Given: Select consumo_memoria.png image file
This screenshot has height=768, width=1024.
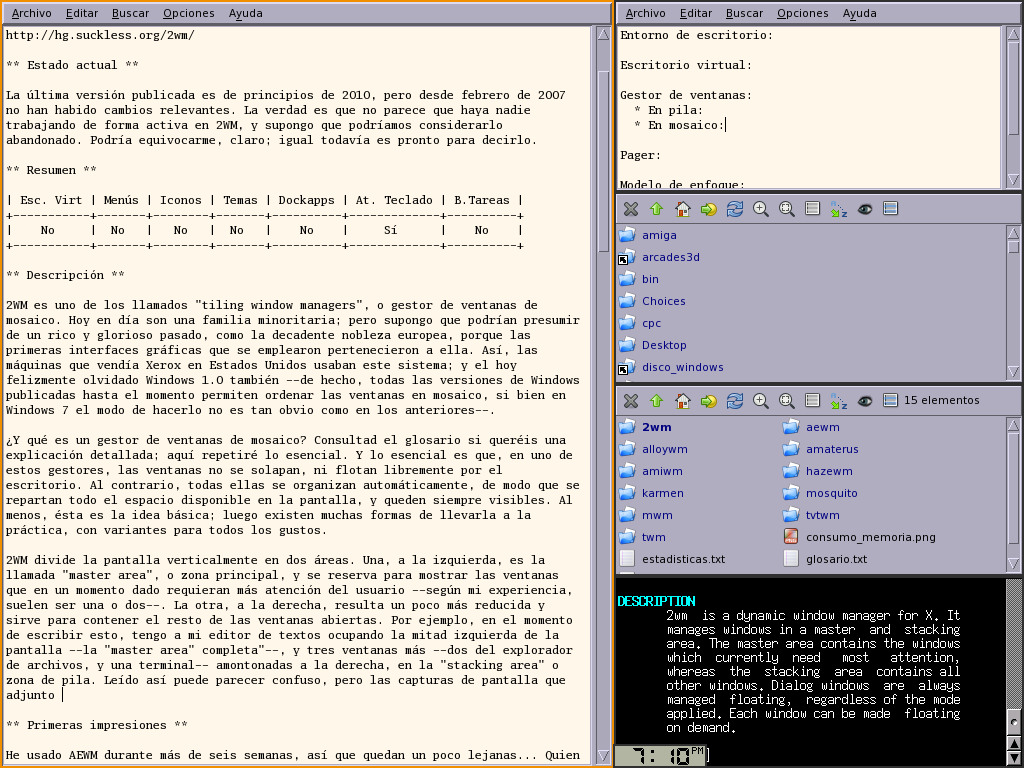Looking at the screenshot, I should pos(859,537).
